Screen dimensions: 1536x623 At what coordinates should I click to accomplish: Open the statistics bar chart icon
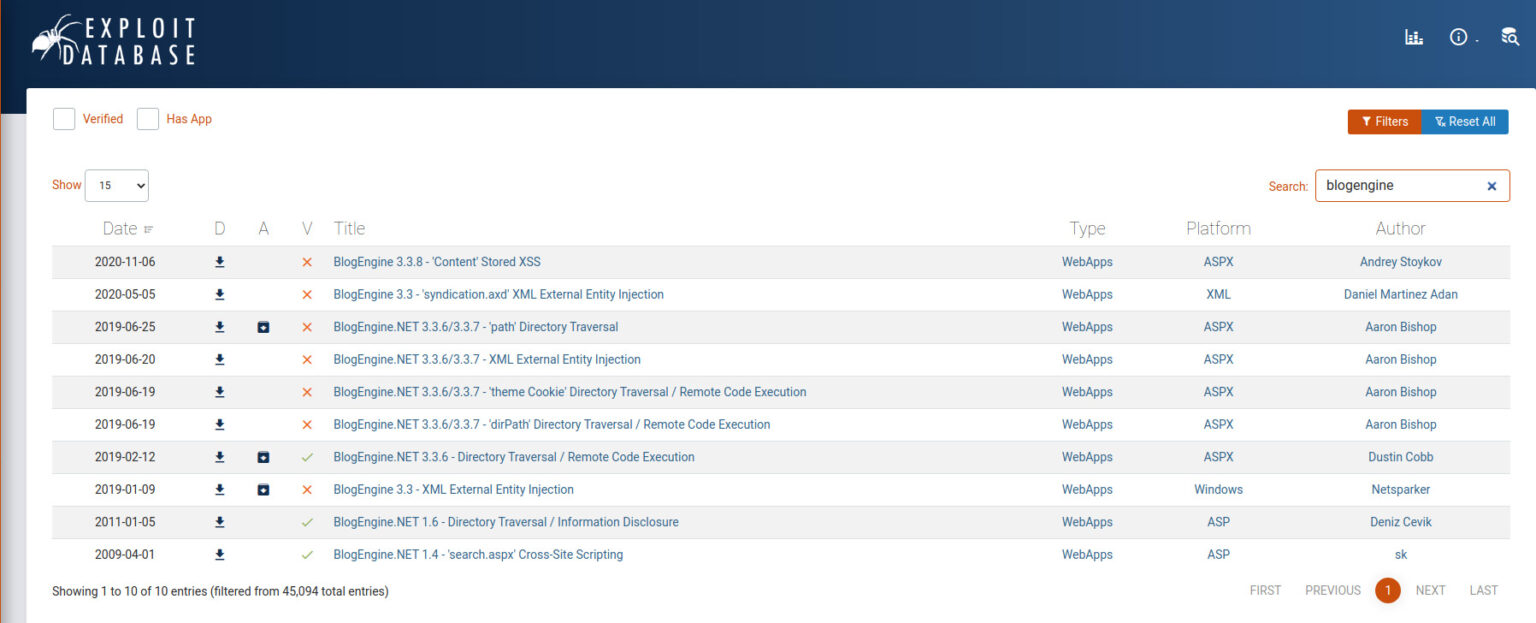click(x=1413, y=37)
